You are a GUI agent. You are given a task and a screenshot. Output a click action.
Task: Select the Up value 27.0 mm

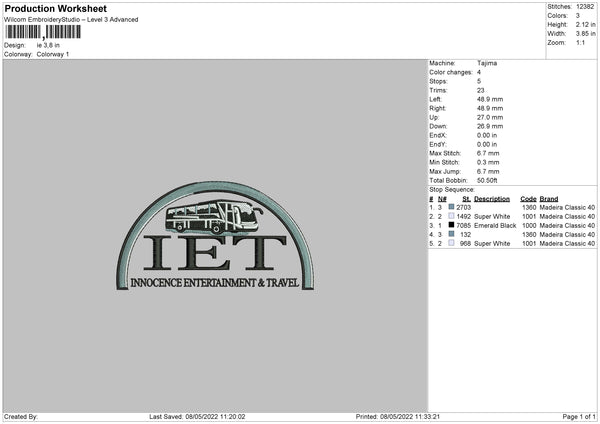click(490, 117)
